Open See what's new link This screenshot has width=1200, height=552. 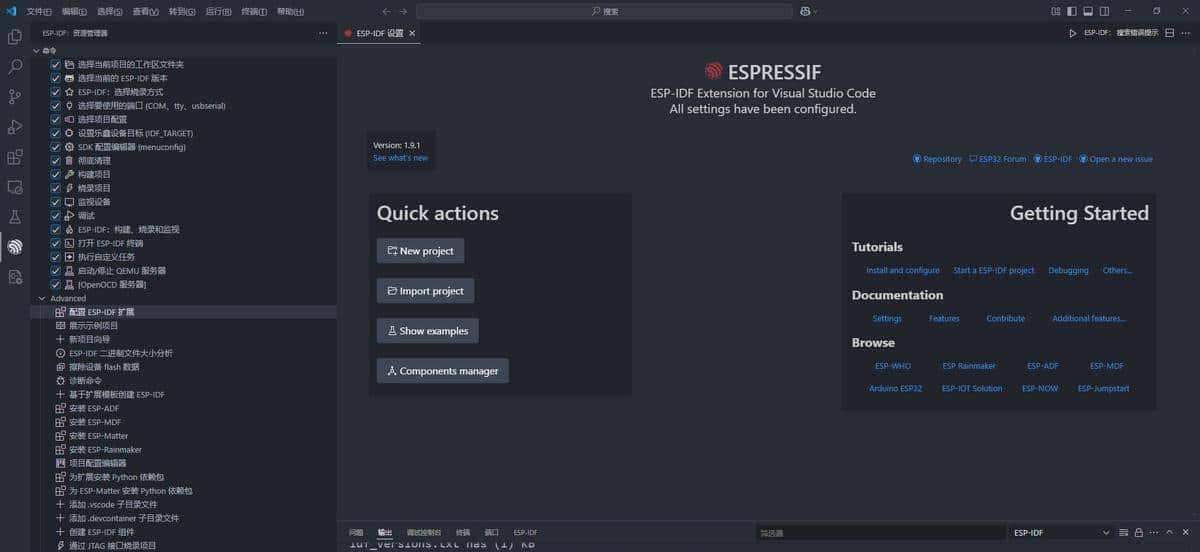(x=400, y=158)
